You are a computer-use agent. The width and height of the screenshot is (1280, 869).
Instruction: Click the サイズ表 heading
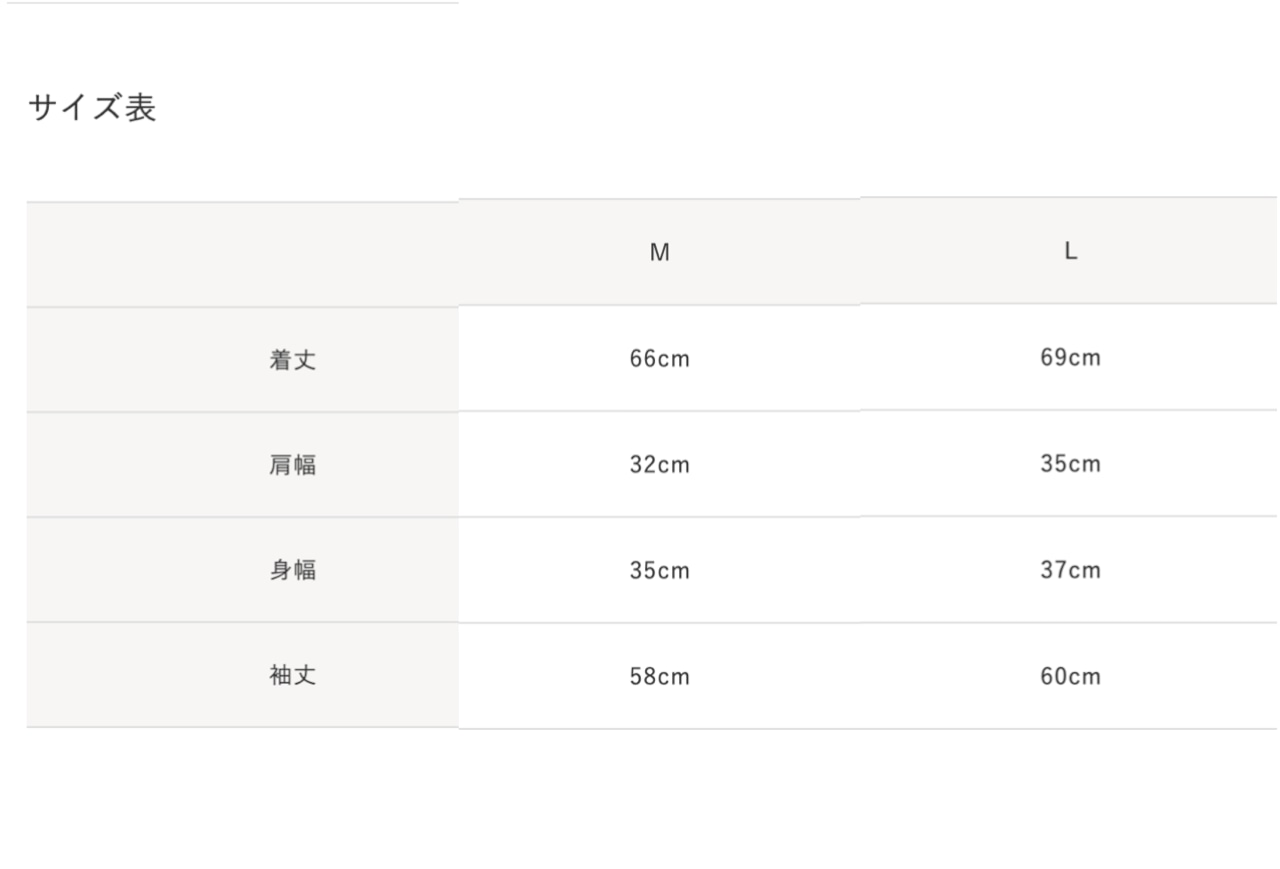[x=92, y=108]
